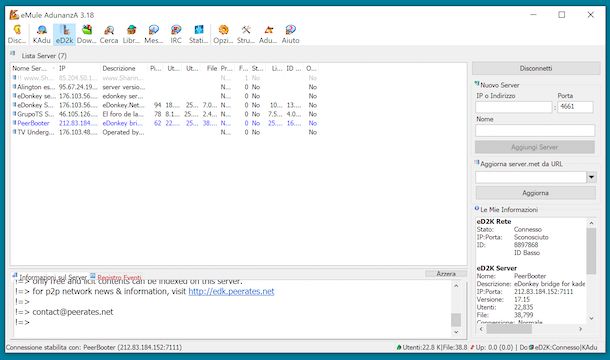610x360 pixels.
Task: Sort by File column header
Action: pyautogui.click(x=211, y=68)
